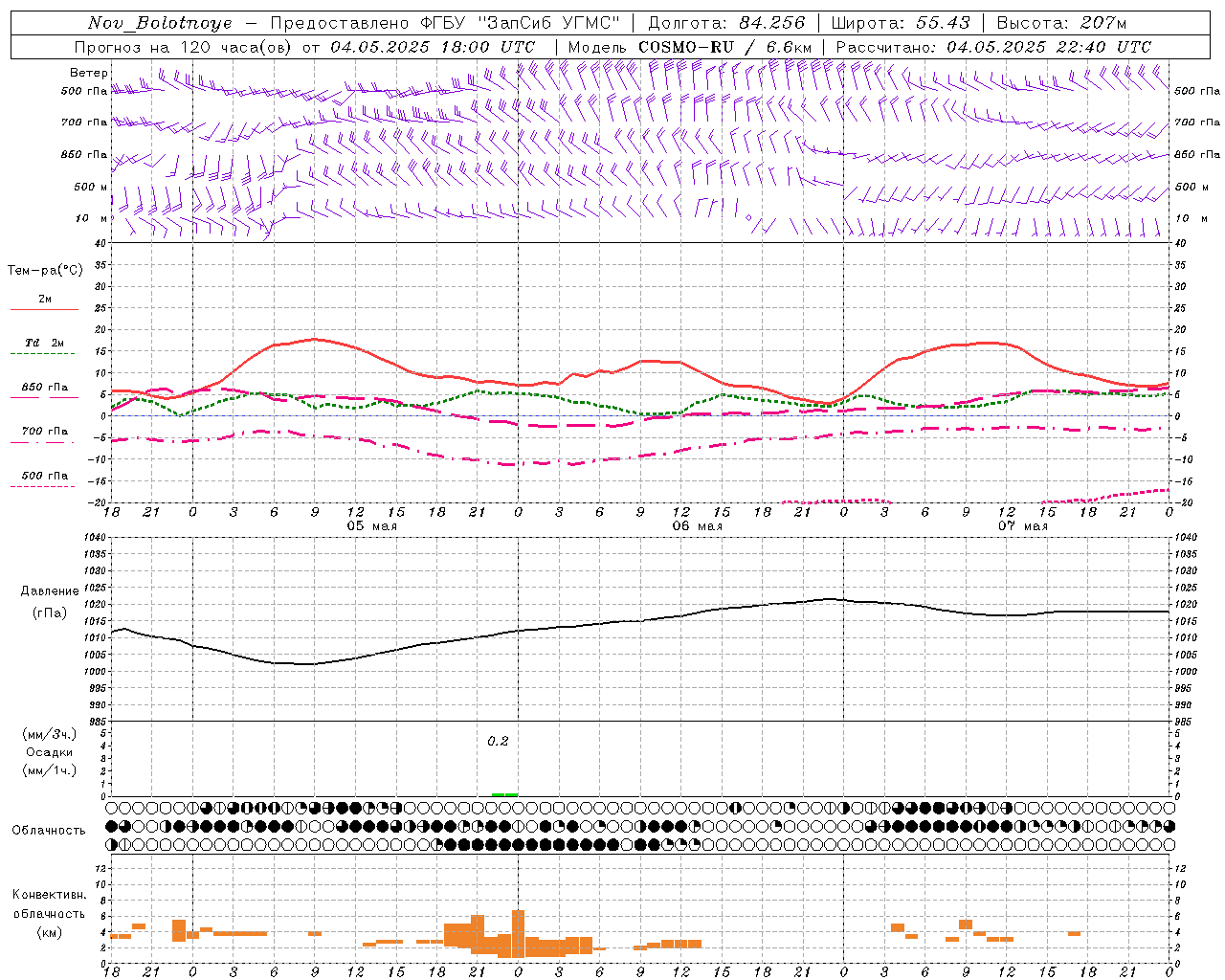Click the Давление axis label
The image size is (1225, 980).
pyautogui.click(x=50, y=591)
